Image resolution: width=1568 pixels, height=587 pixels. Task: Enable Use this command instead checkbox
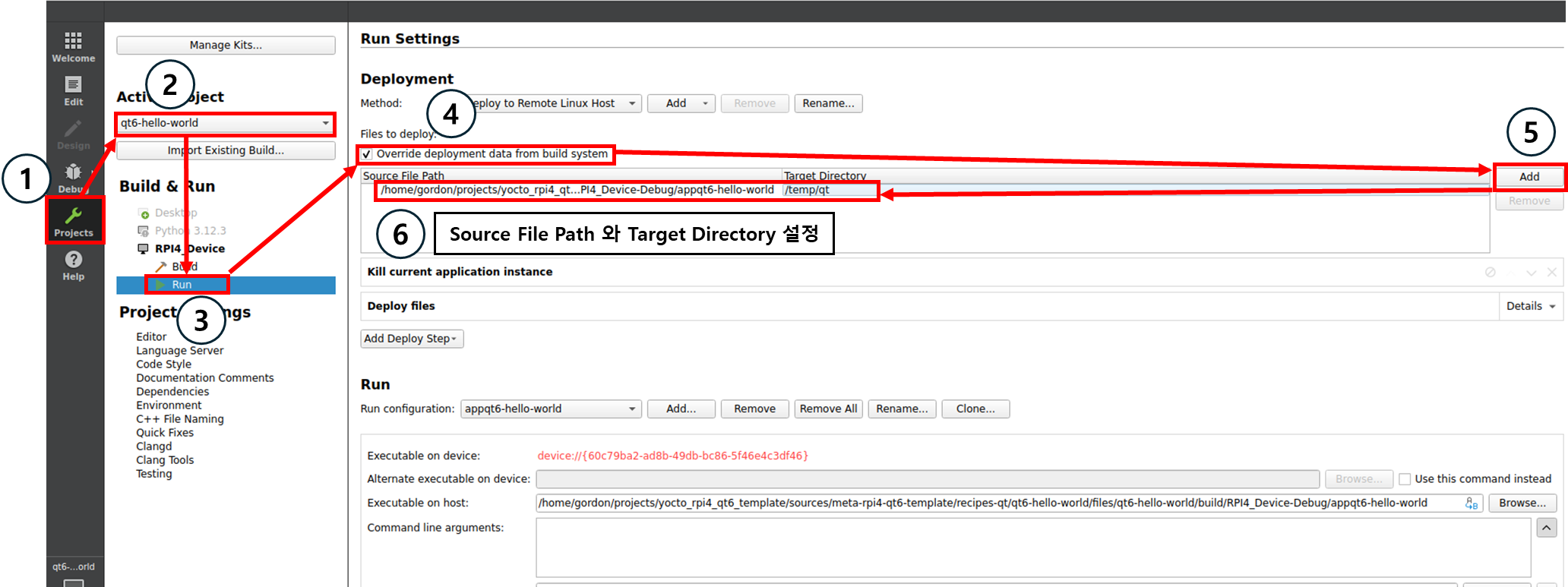click(1405, 479)
